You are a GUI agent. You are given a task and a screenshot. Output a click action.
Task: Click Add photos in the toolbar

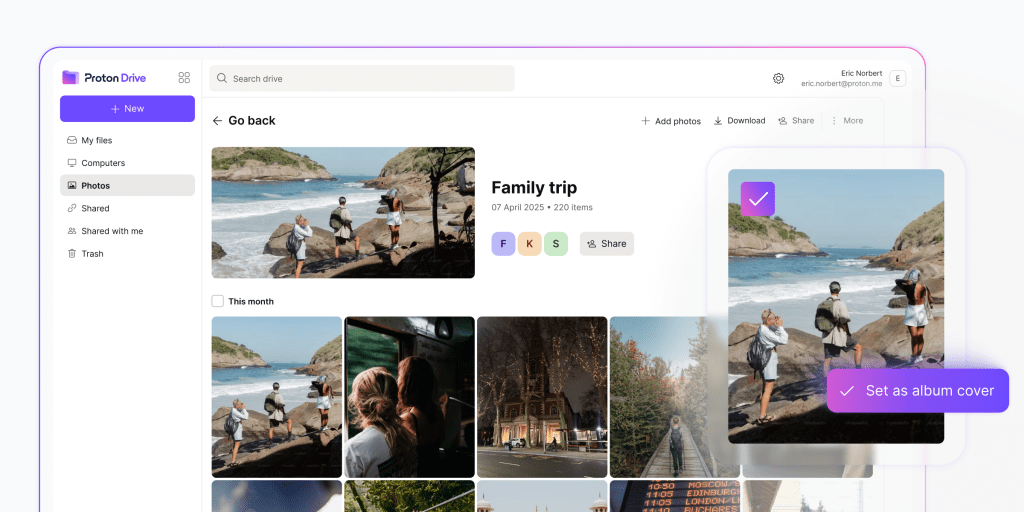671,121
